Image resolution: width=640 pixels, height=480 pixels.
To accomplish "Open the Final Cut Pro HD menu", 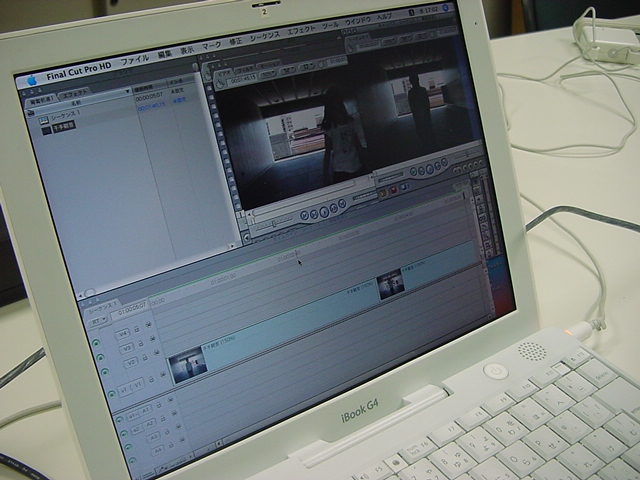I will (x=79, y=71).
